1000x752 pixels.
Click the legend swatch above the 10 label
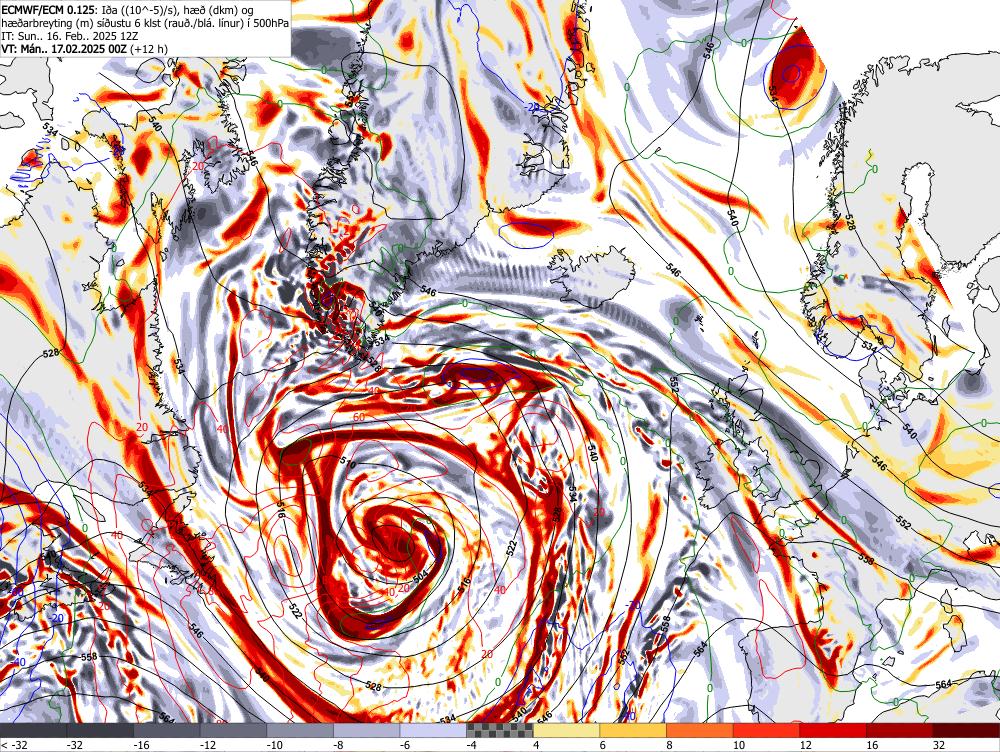[767, 730]
